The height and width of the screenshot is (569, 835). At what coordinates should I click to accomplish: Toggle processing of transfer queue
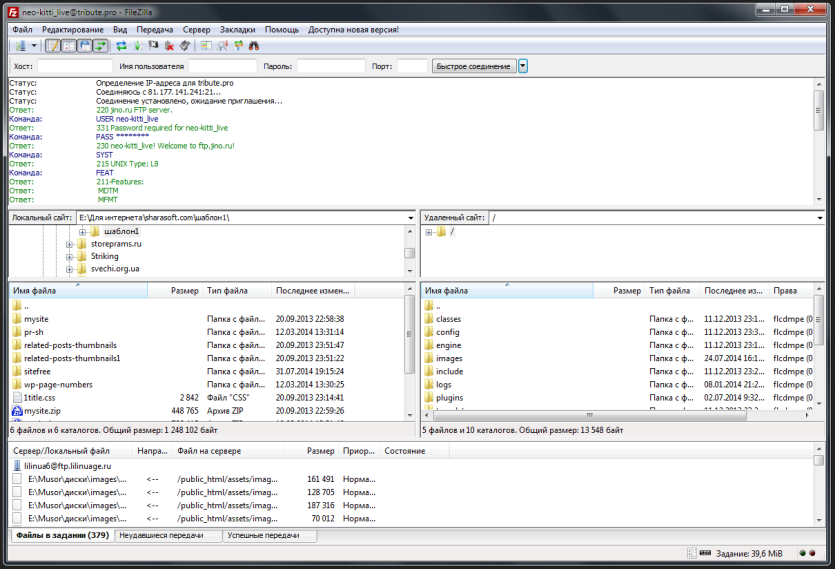tap(137, 46)
